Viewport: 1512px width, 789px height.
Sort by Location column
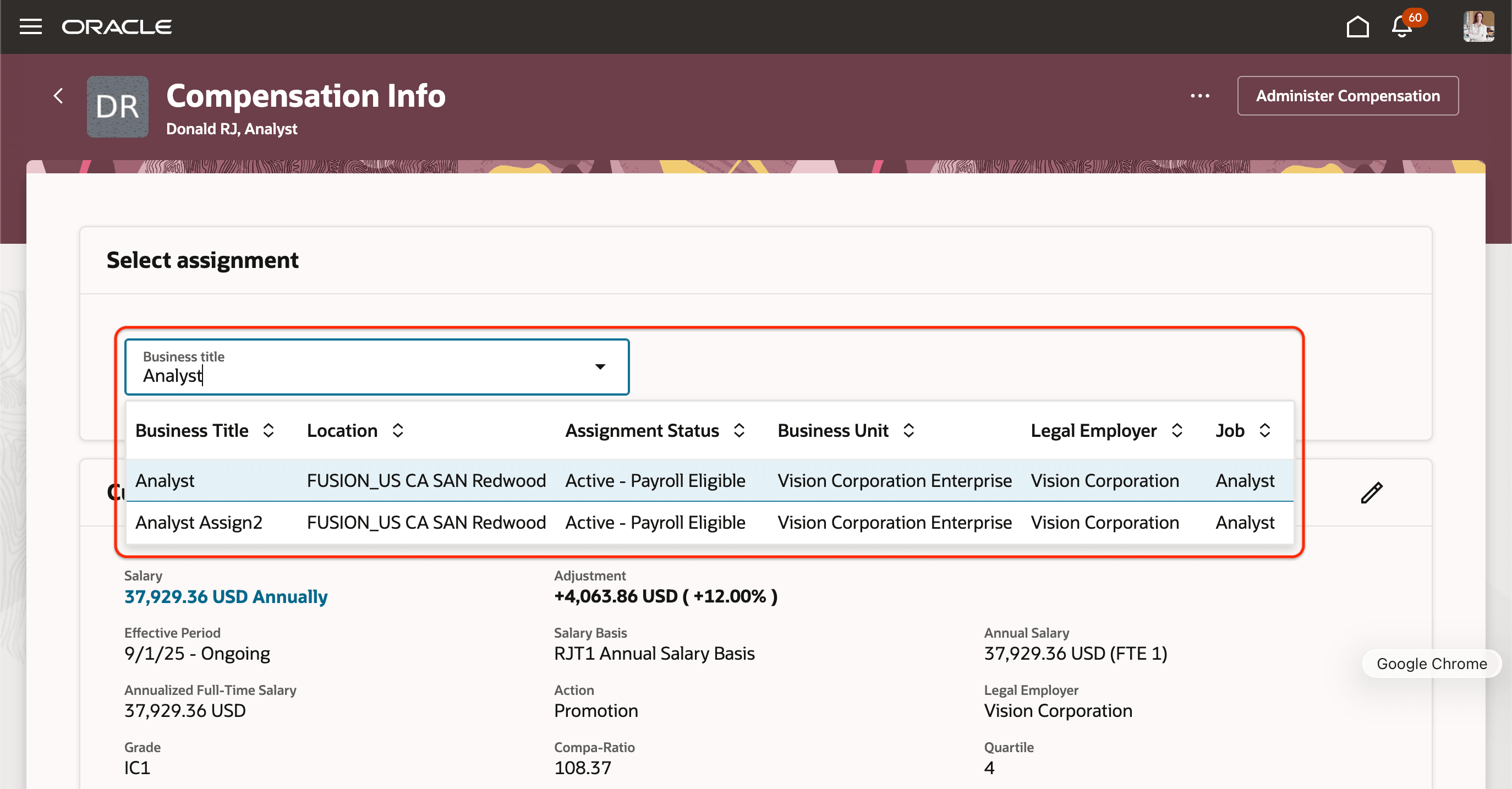coord(397,430)
